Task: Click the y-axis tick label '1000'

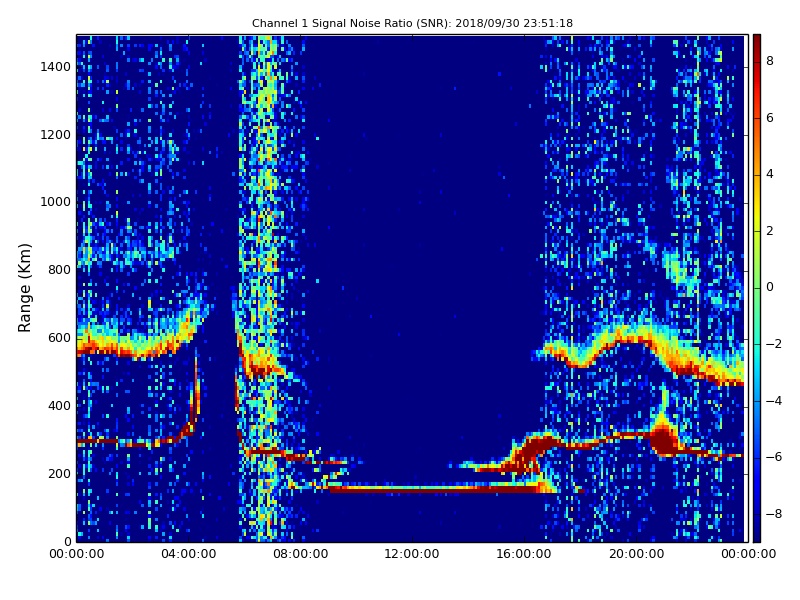Action: (x=56, y=202)
